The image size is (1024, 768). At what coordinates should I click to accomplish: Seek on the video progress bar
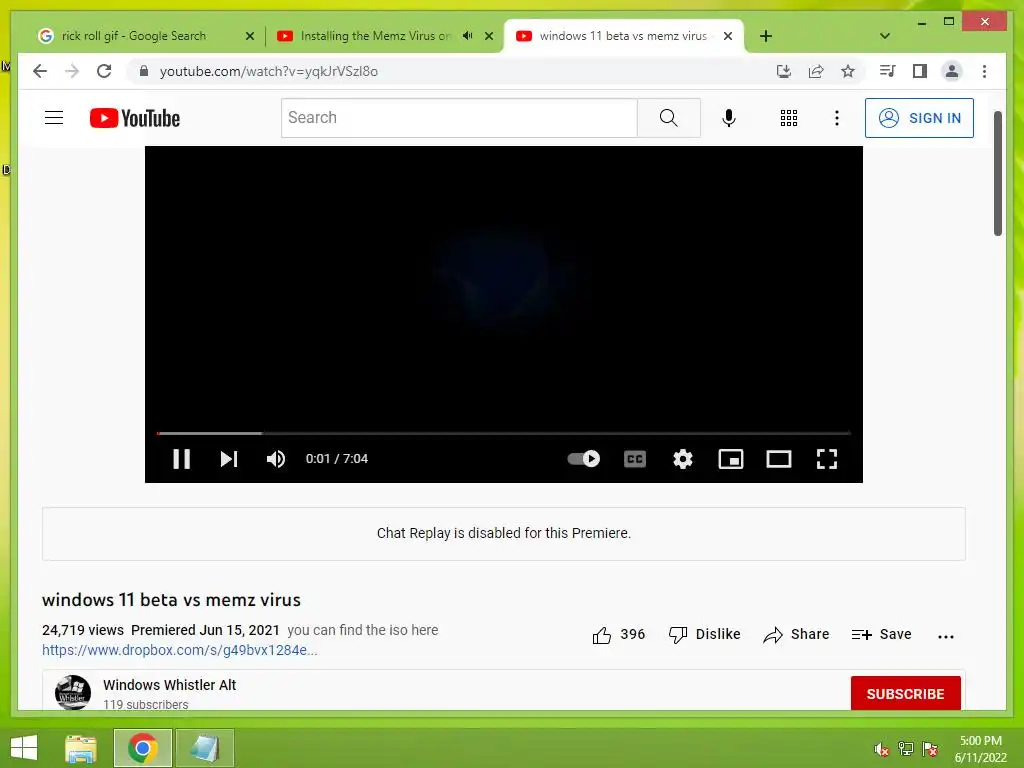[x=504, y=433]
